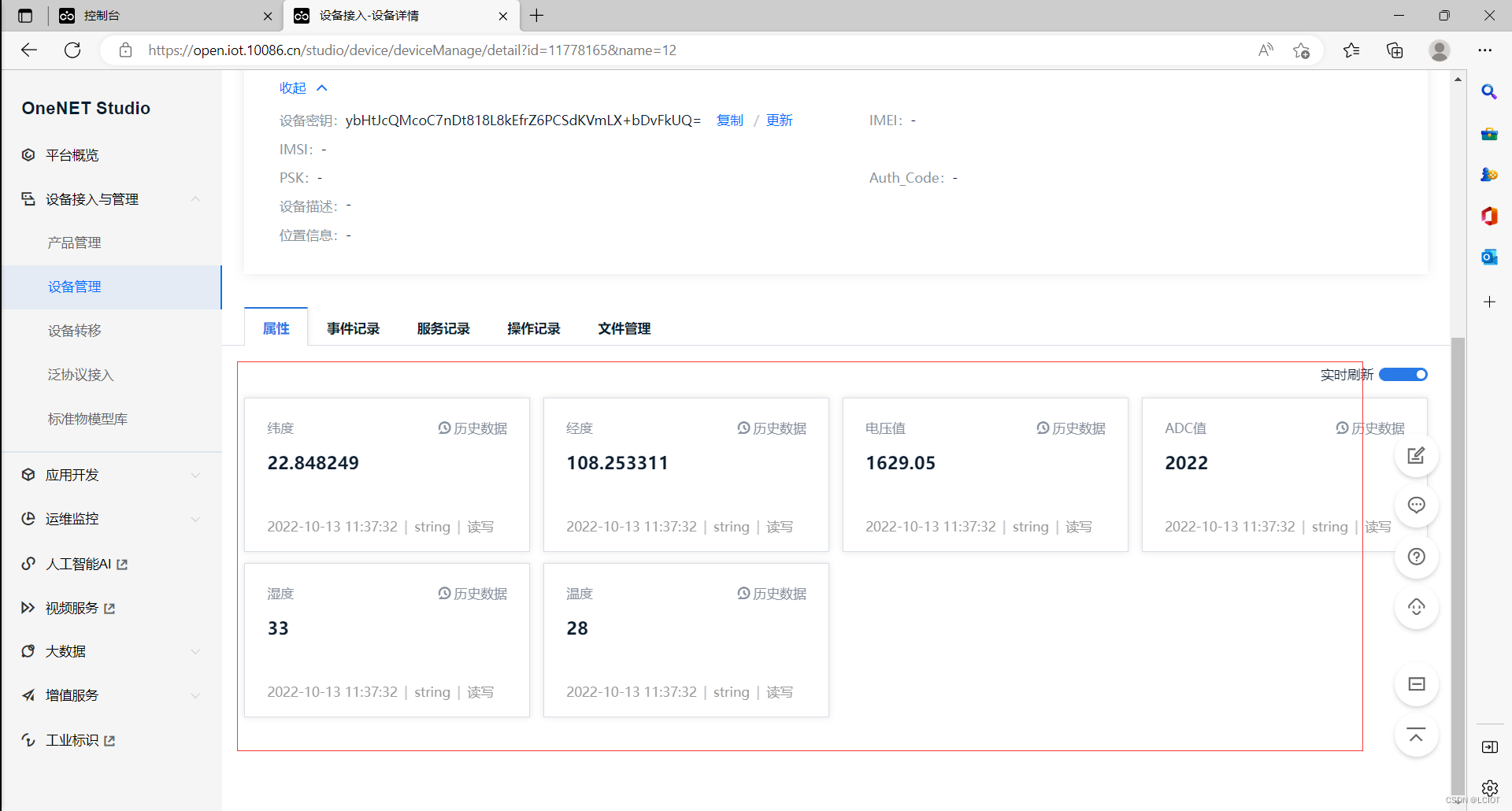
Task: Switch to the 文件管理 tab
Action: 624,328
